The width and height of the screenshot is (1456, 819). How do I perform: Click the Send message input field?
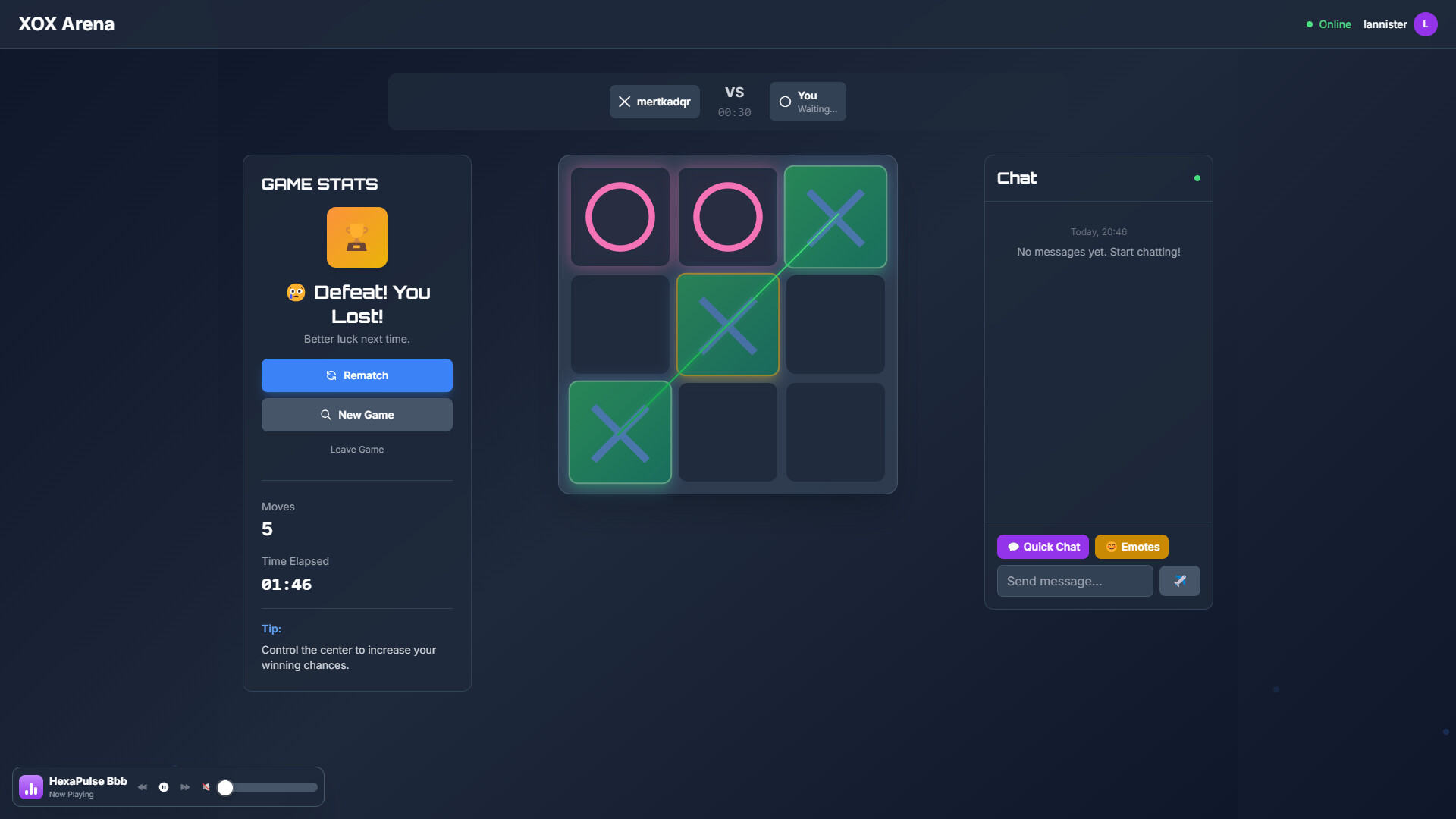[1074, 581]
